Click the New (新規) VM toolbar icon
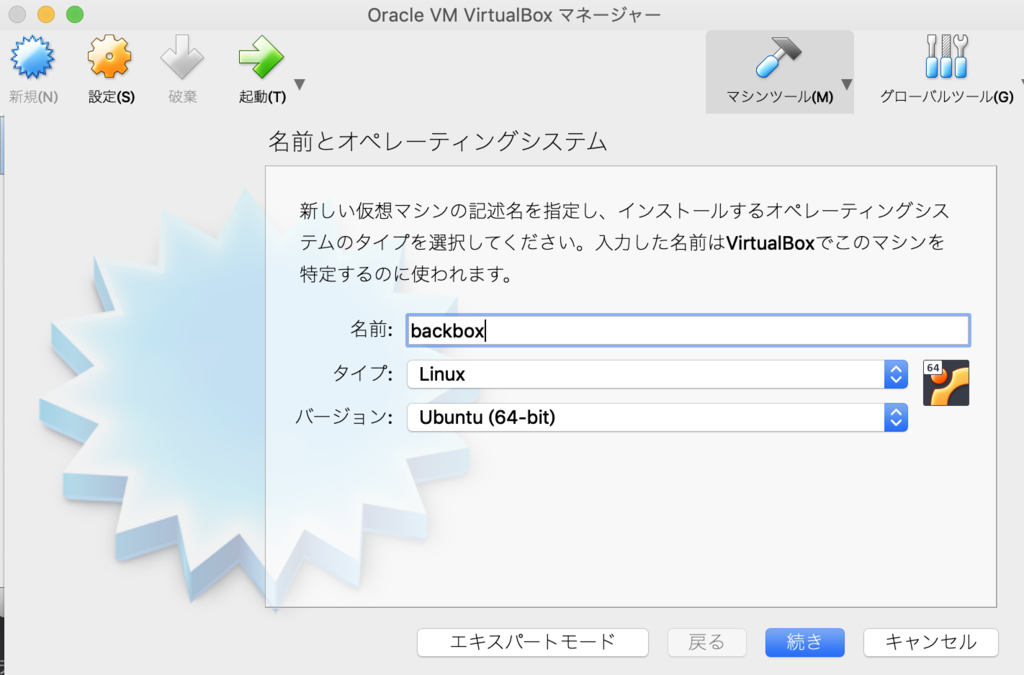The height and width of the screenshot is (675, 1024). pyautogui.click(x=32, y=58)
